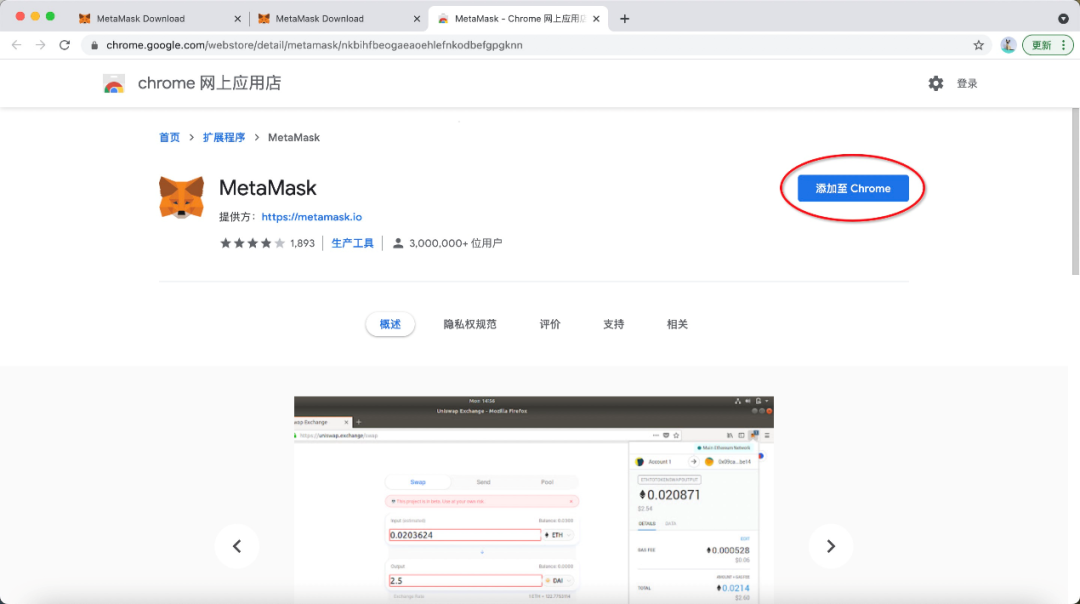This screenshot has width=1080, height=604.
Task: Open 扩展程序 in the breadcrumb
Action: click(x=224, y=138)
